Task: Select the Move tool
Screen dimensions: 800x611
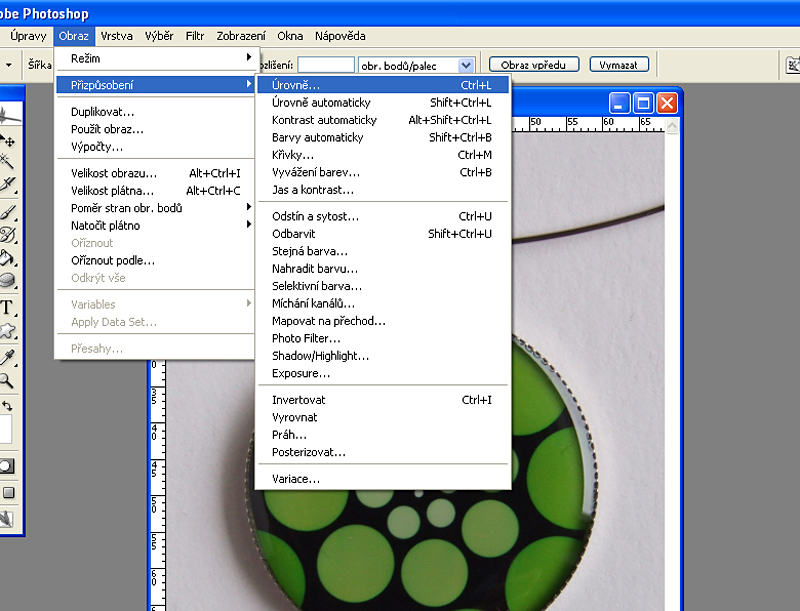Action: 8,140
